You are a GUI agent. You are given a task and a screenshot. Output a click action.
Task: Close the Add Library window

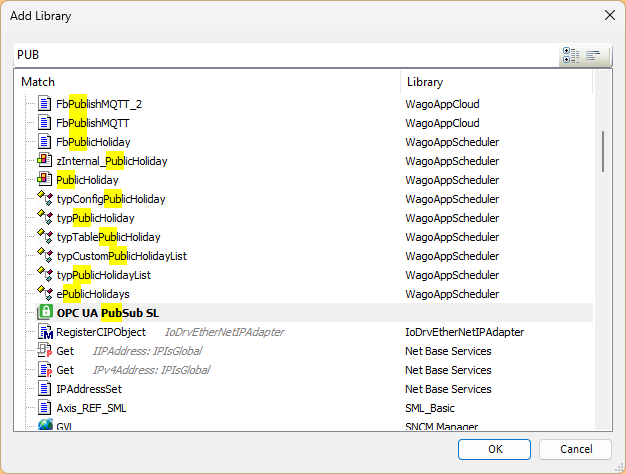click(x=610, y=16)
